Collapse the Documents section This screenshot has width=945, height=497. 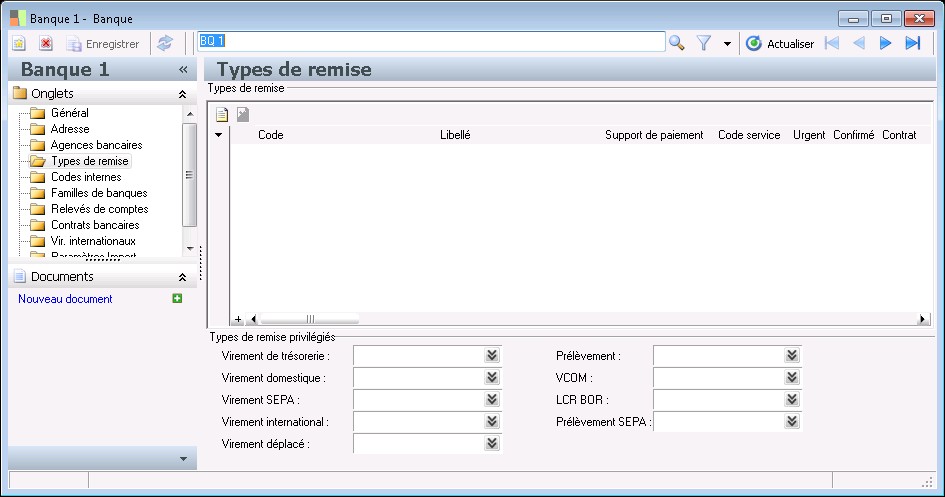coord(182,277)
